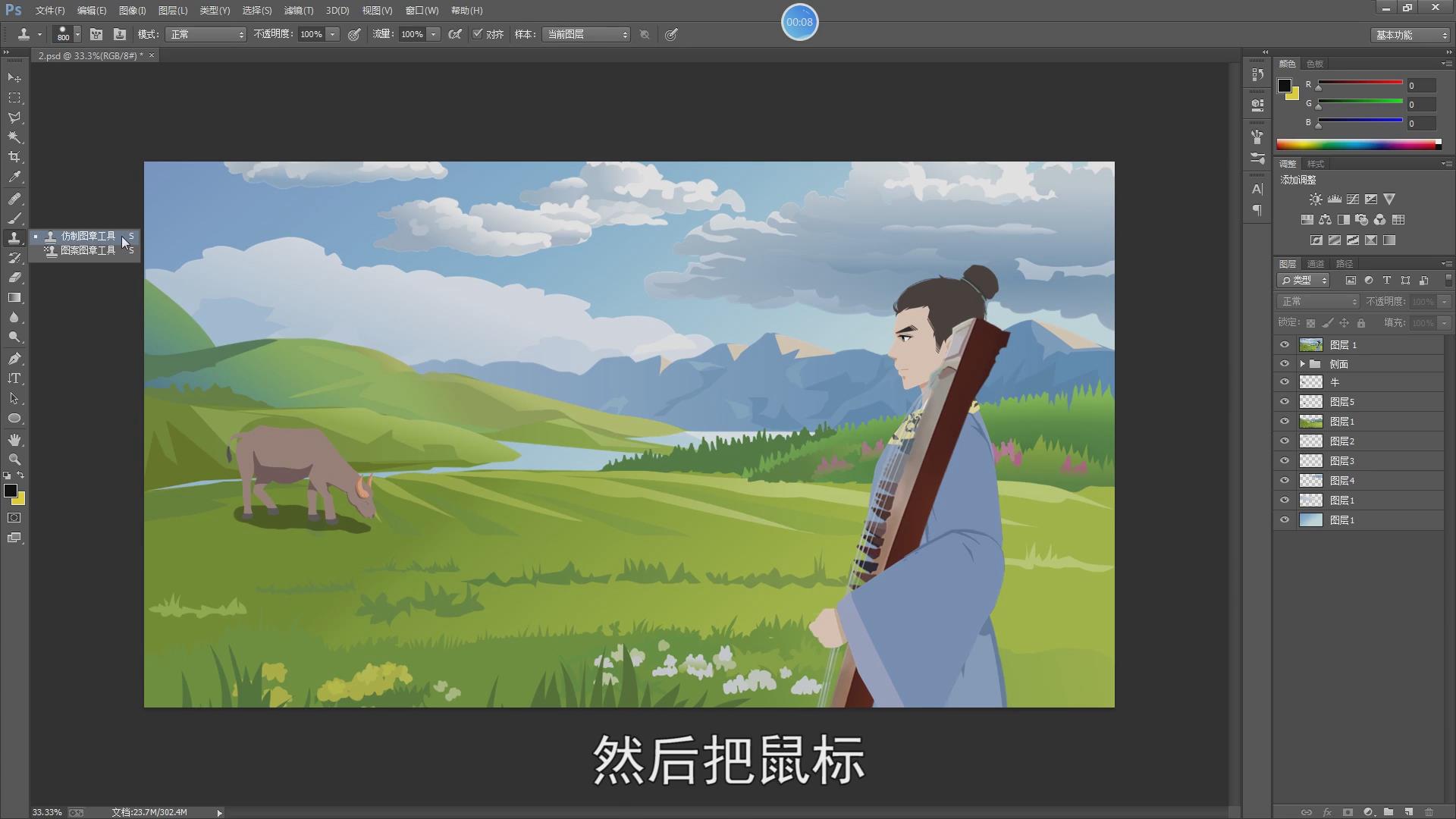Open the 基本功能 workspace switcher
Screen dimensions: 1456x819
pyautogui.click(x=1410, y=35)
